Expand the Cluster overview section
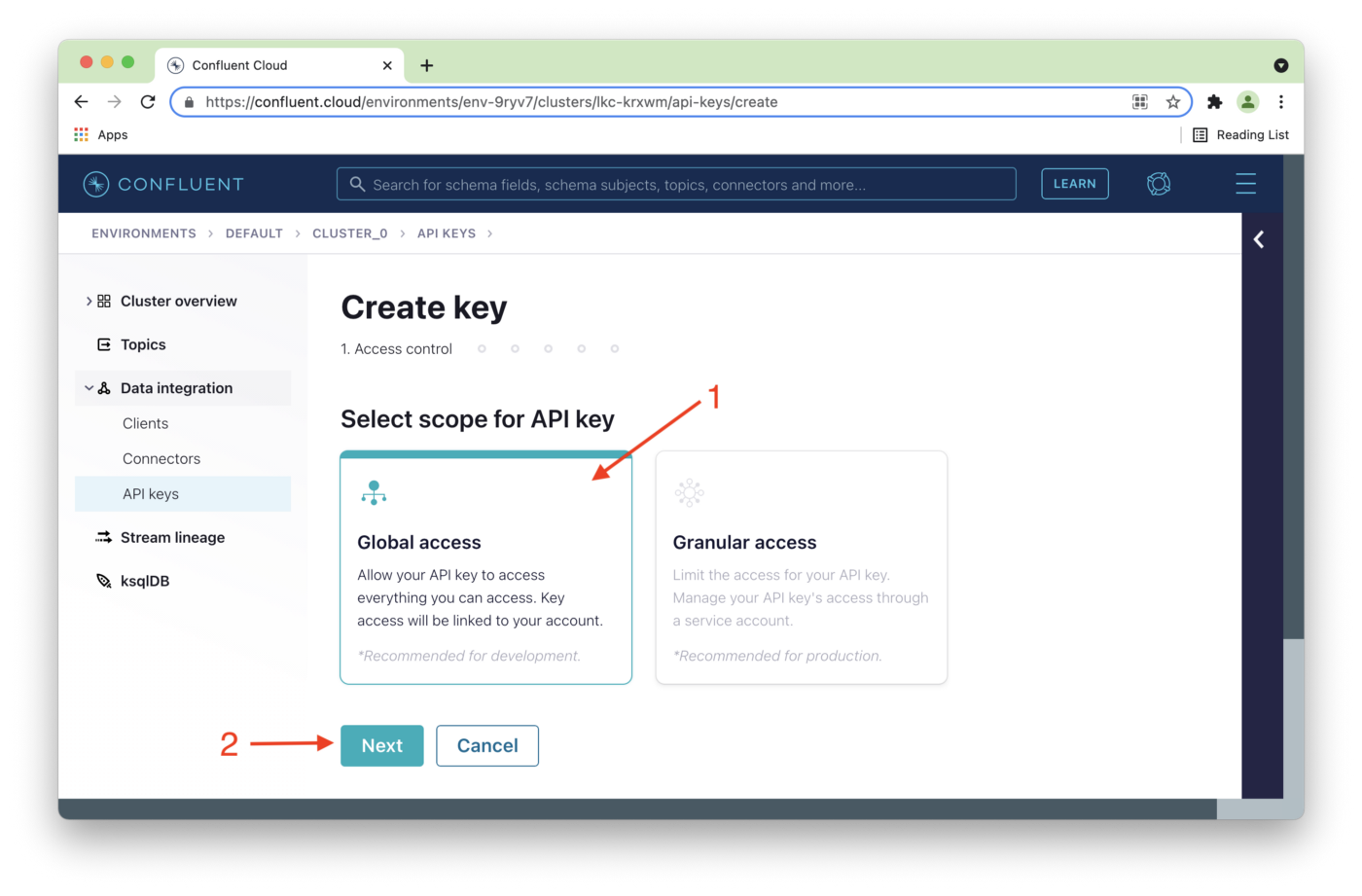 [x=89, y=302]
